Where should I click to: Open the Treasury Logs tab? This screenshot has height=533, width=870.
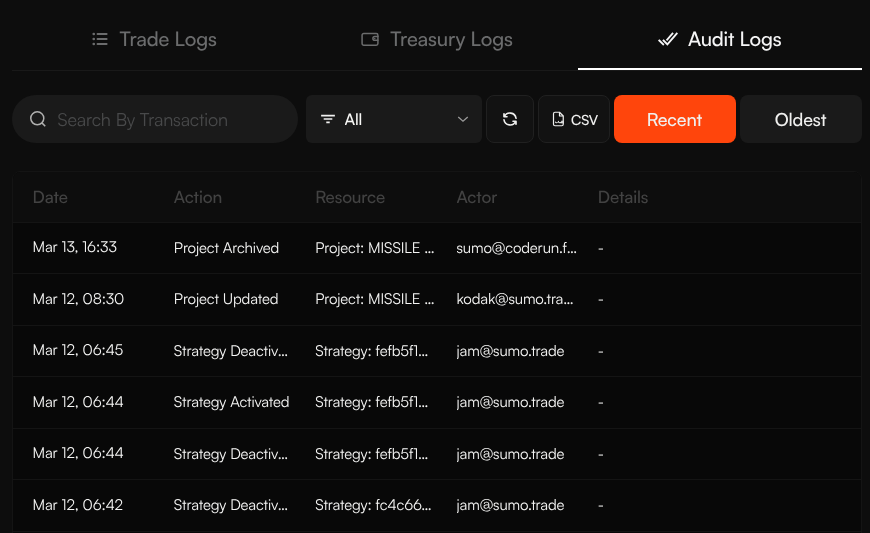437,40
